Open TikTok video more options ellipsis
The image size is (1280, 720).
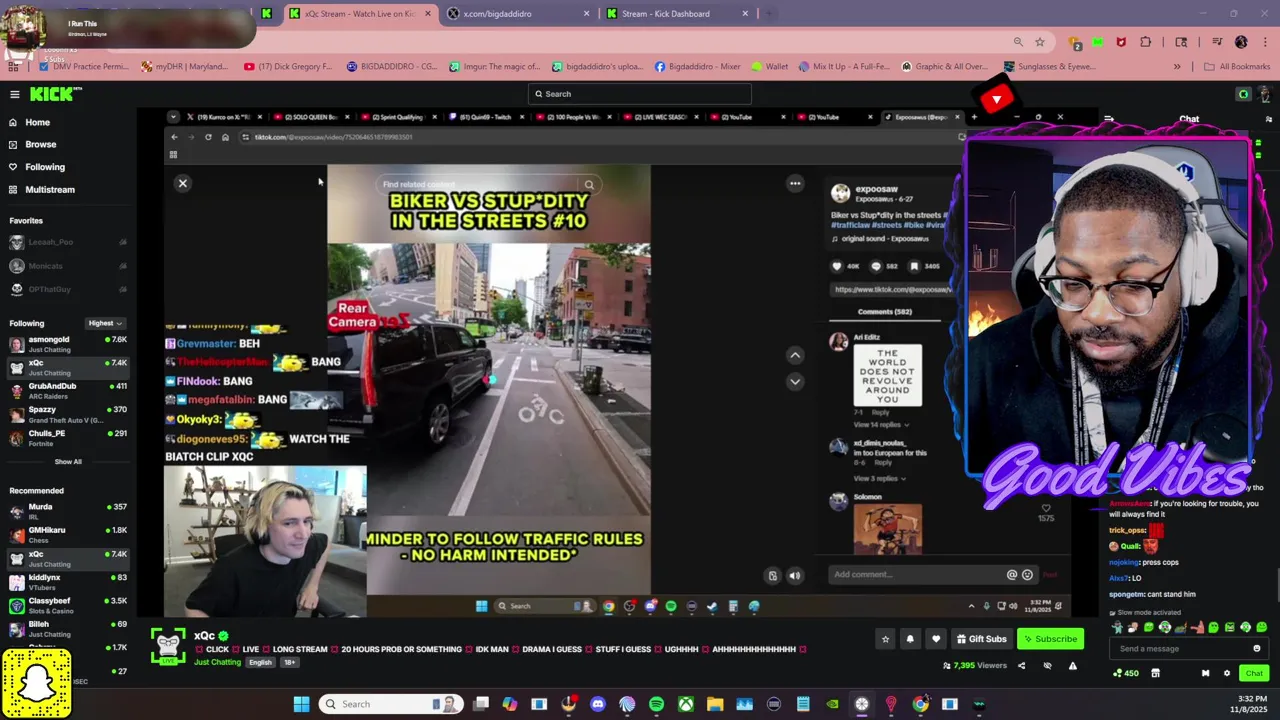tap(795, 183)
